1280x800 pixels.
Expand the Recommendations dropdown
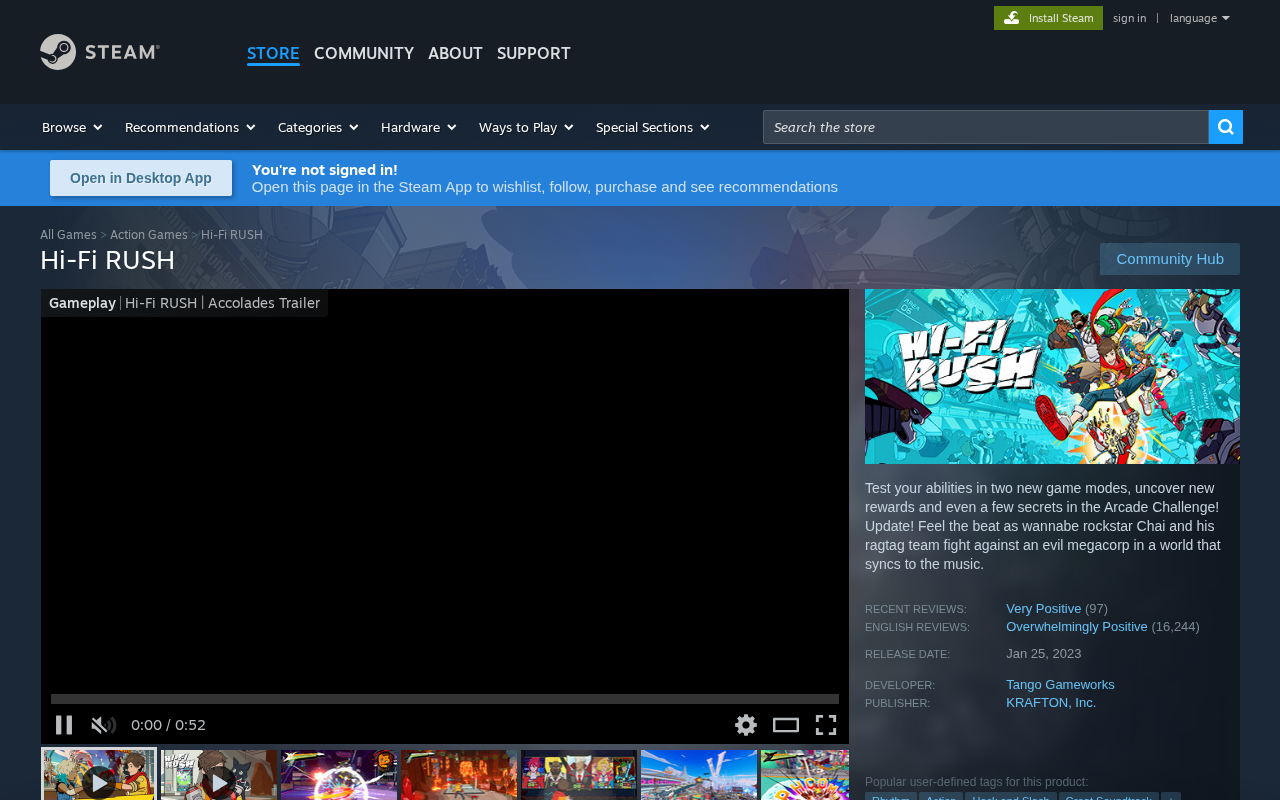[190, 127]
